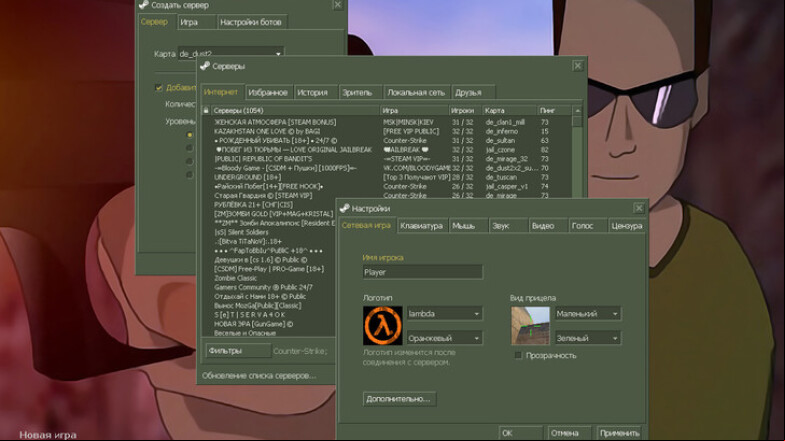Toggle the Прозрачность checkbox
Image resolution: width=785 pixels, height=441 pixels.
pyautogui.click(x=518, y=355)
